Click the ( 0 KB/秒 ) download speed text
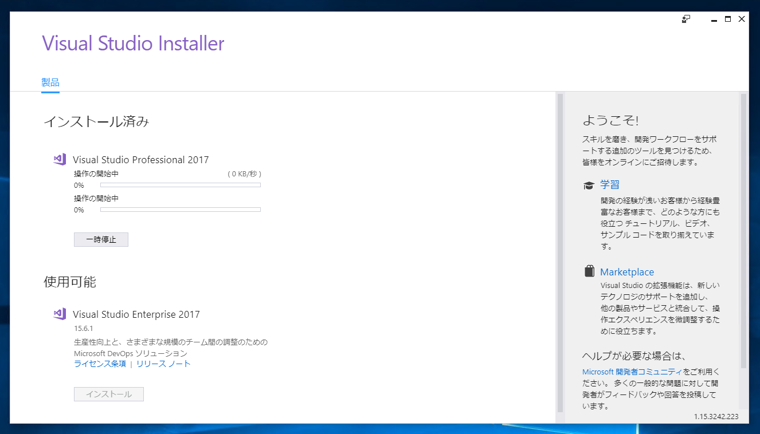 244,174
